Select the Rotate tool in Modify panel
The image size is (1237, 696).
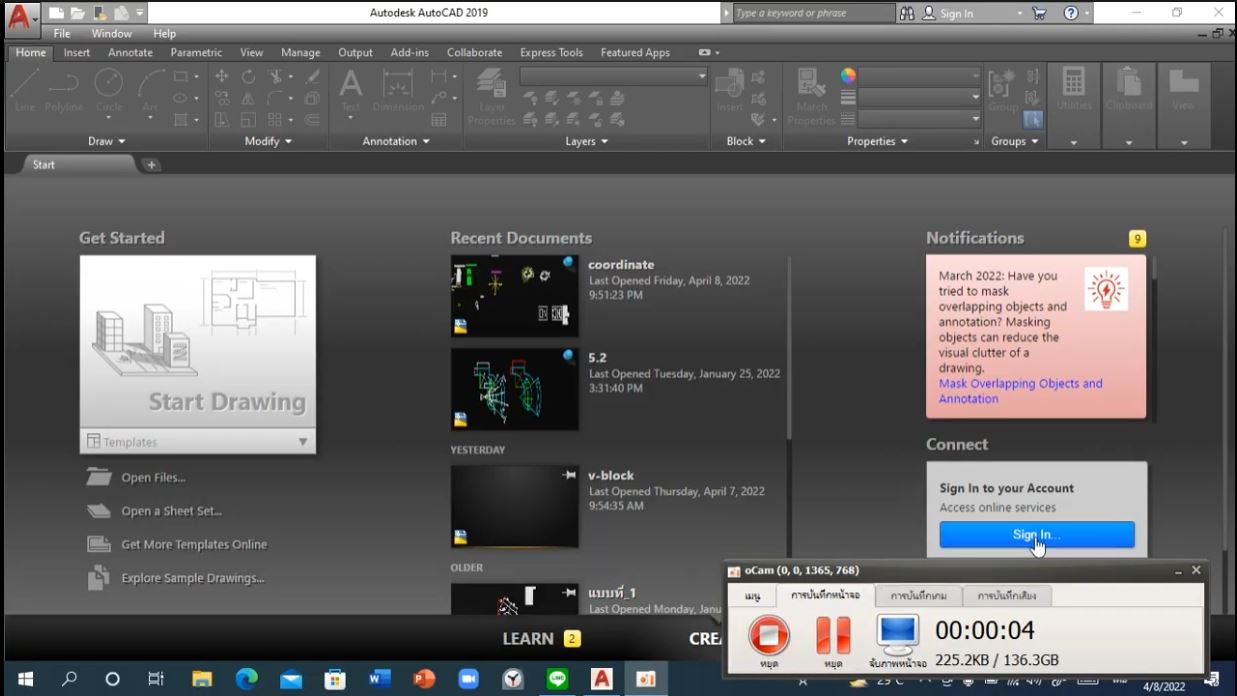click(x=248, y=76)
